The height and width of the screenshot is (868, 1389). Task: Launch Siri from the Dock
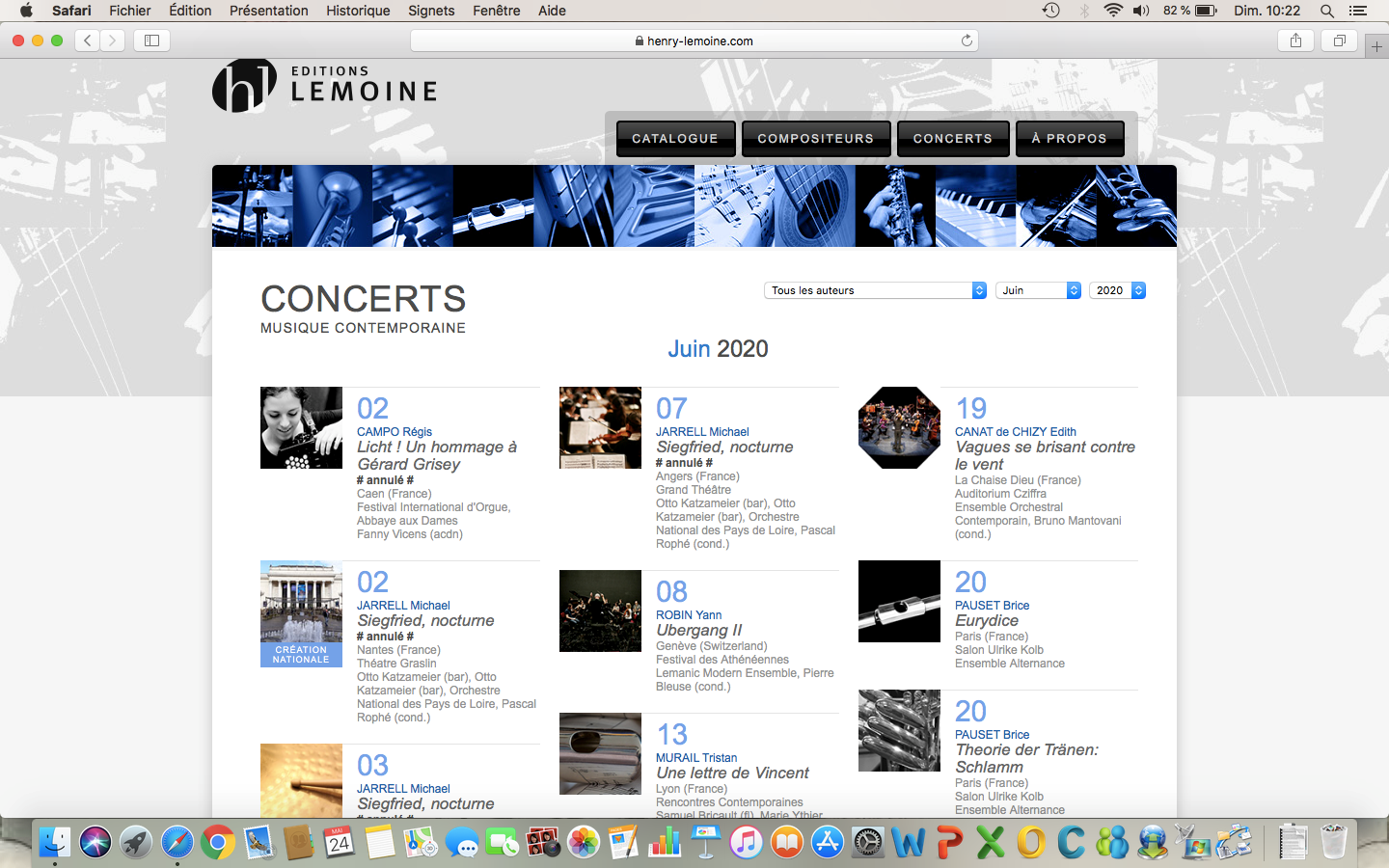[x=95, y=843]
